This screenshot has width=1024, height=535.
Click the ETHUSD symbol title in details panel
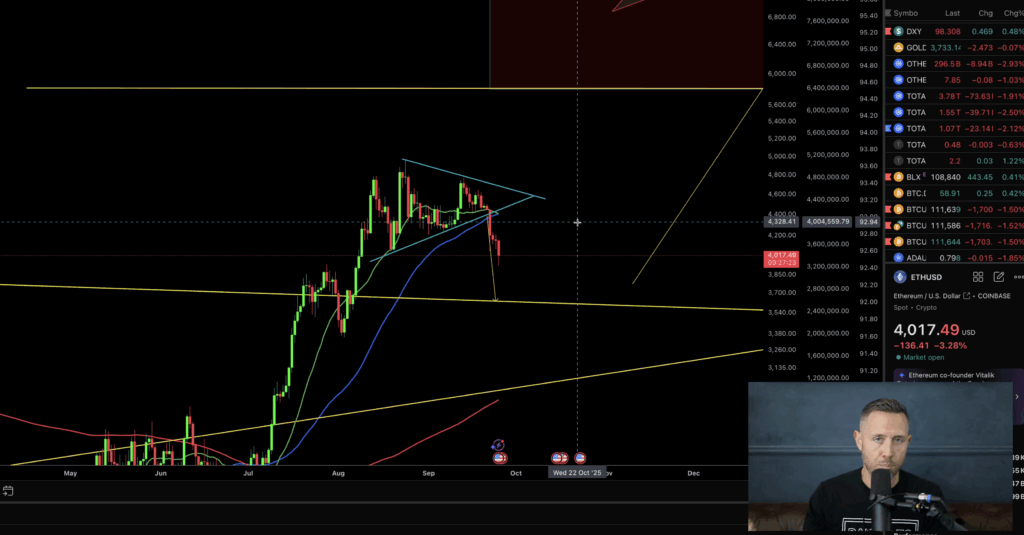click(927, 277)
